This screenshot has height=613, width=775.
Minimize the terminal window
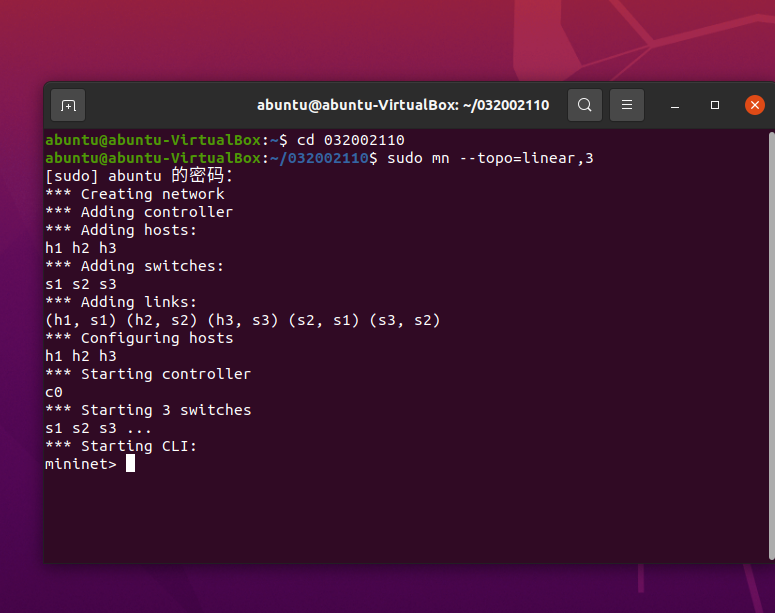tap(675, 105)
